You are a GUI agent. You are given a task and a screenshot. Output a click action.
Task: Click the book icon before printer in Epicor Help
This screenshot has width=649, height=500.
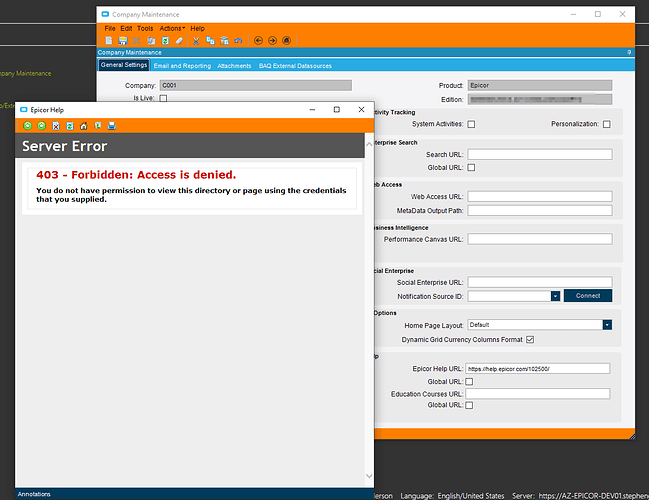pos(98,126)
